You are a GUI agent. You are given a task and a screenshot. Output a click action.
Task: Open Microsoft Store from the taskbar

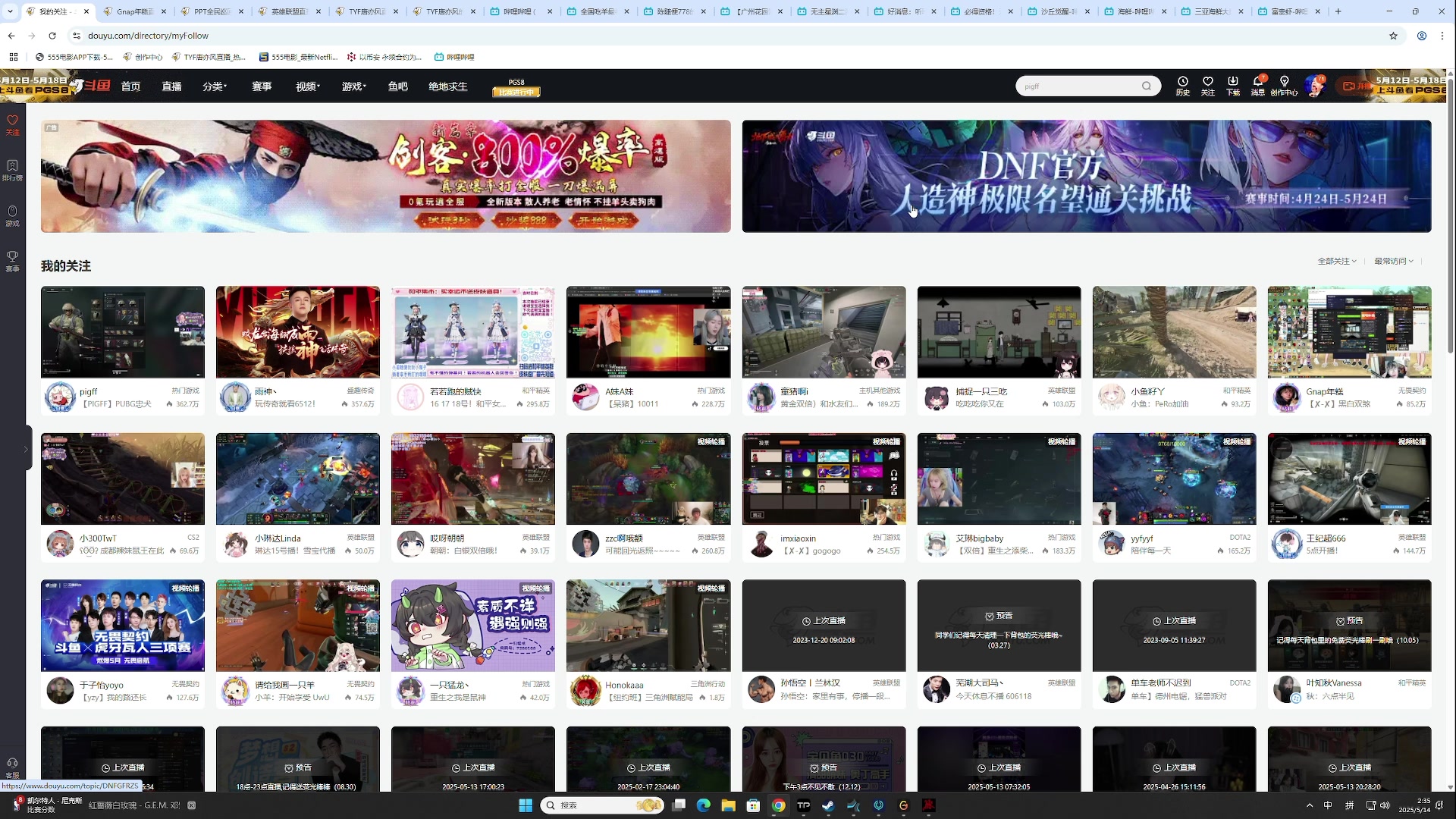[x=753, y=805]
